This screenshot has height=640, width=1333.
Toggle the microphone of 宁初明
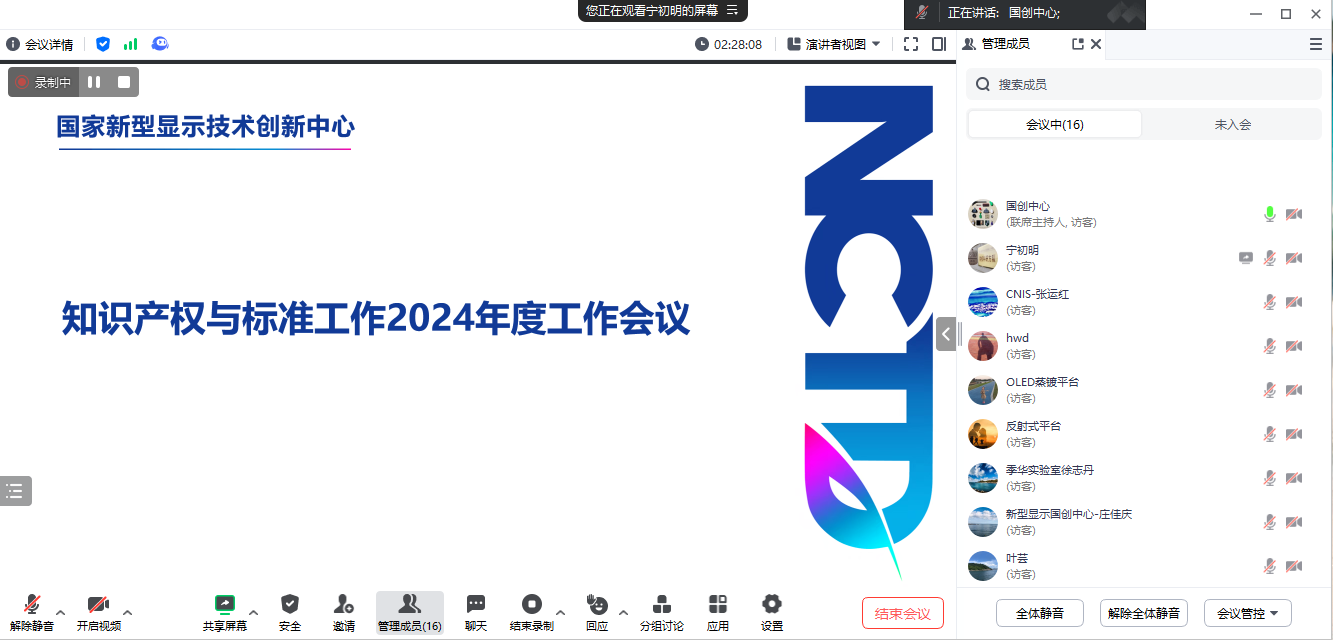coord(1270,258)
